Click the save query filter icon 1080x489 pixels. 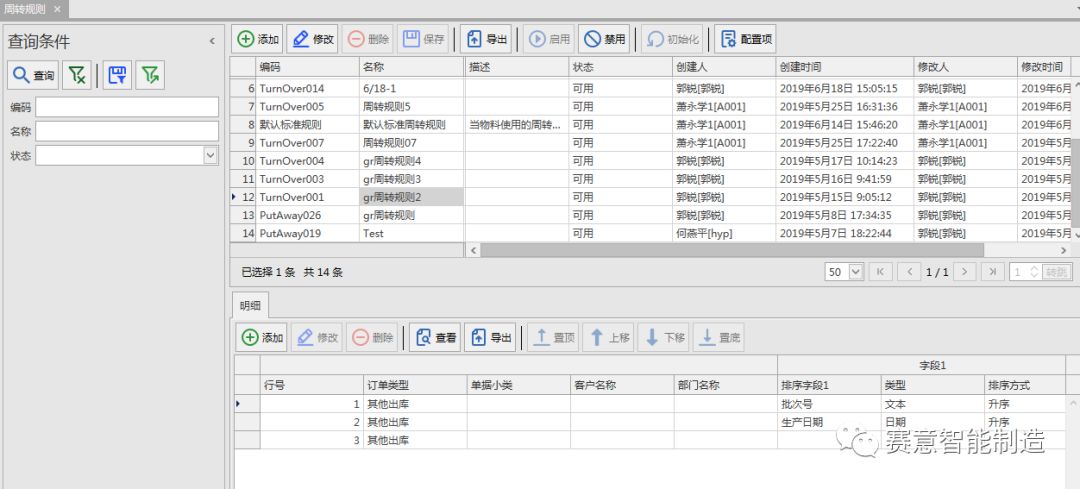click(118, 75)
